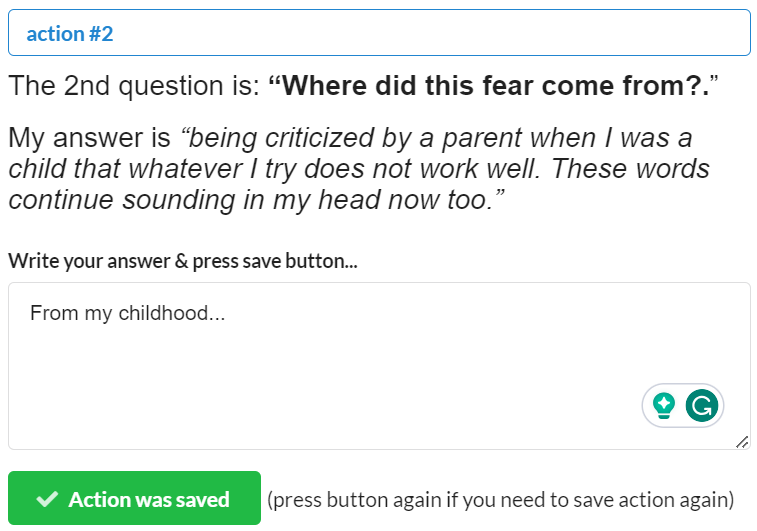
Task: Click the italic line starting being criticized by a parent
Action: coord(436,138)
